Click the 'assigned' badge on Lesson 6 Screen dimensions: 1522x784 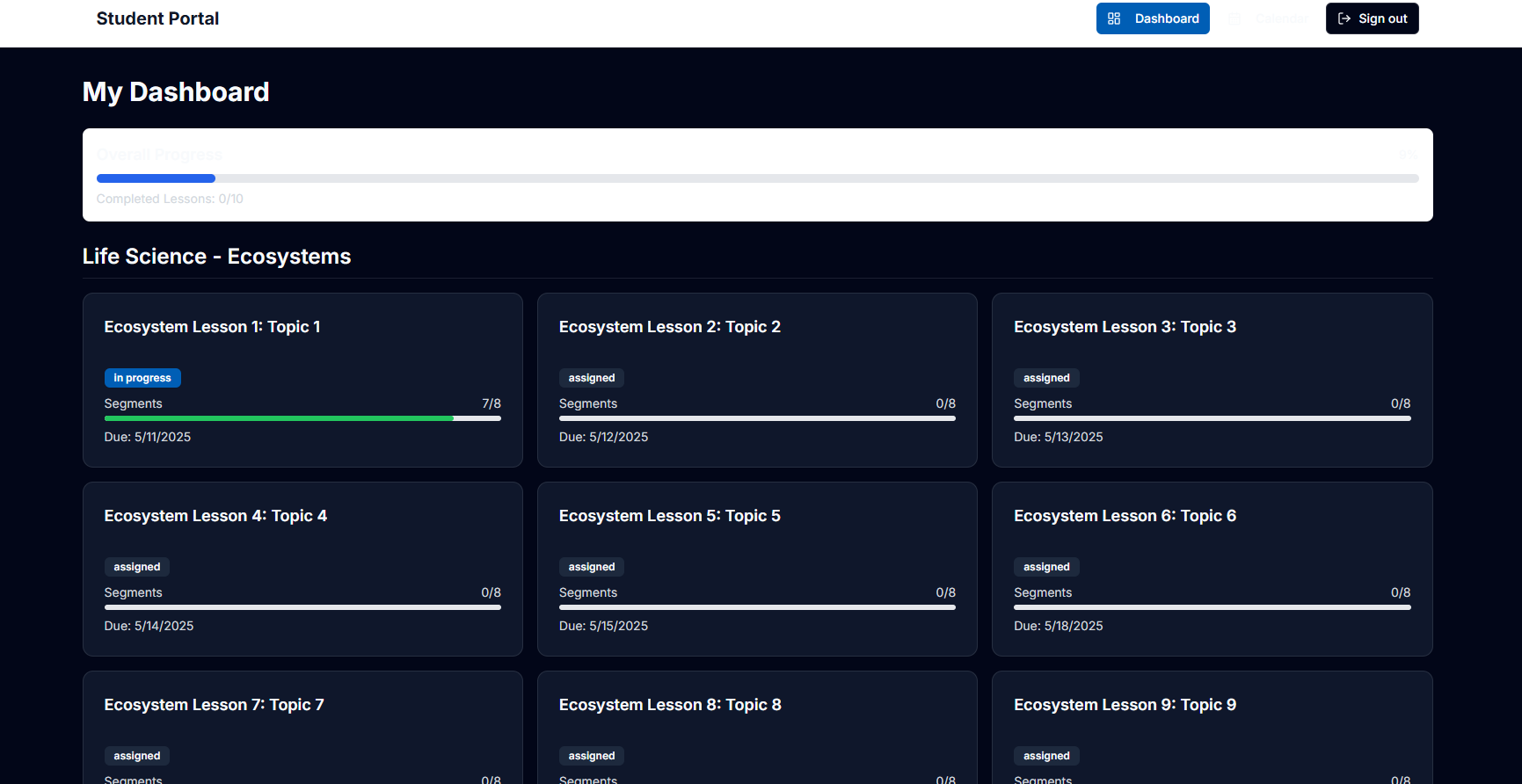[1046, 567]
